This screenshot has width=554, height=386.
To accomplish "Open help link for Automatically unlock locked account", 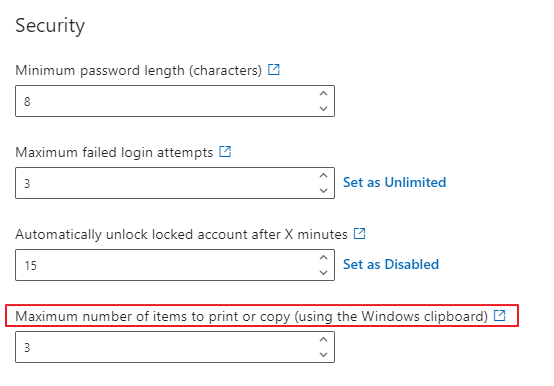I will tap(359, 233).
